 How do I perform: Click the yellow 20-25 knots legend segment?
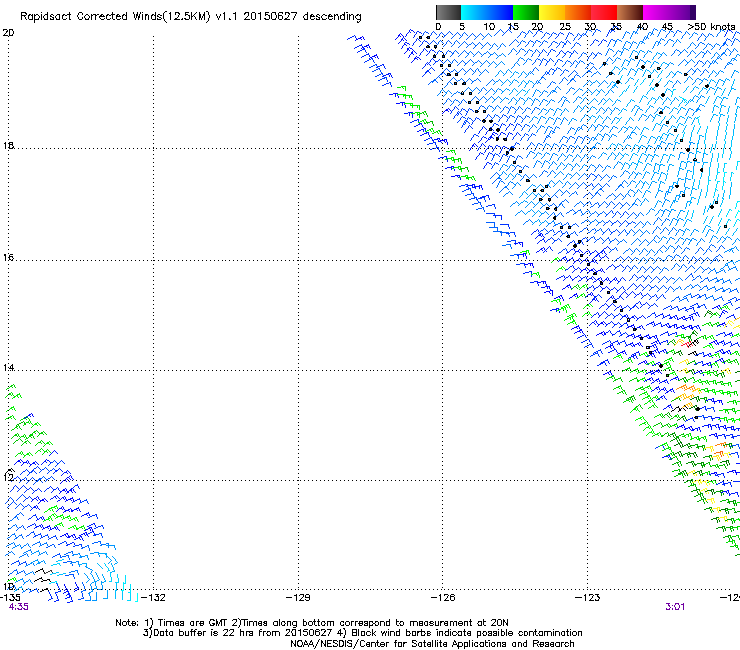[x=552, y=12]
